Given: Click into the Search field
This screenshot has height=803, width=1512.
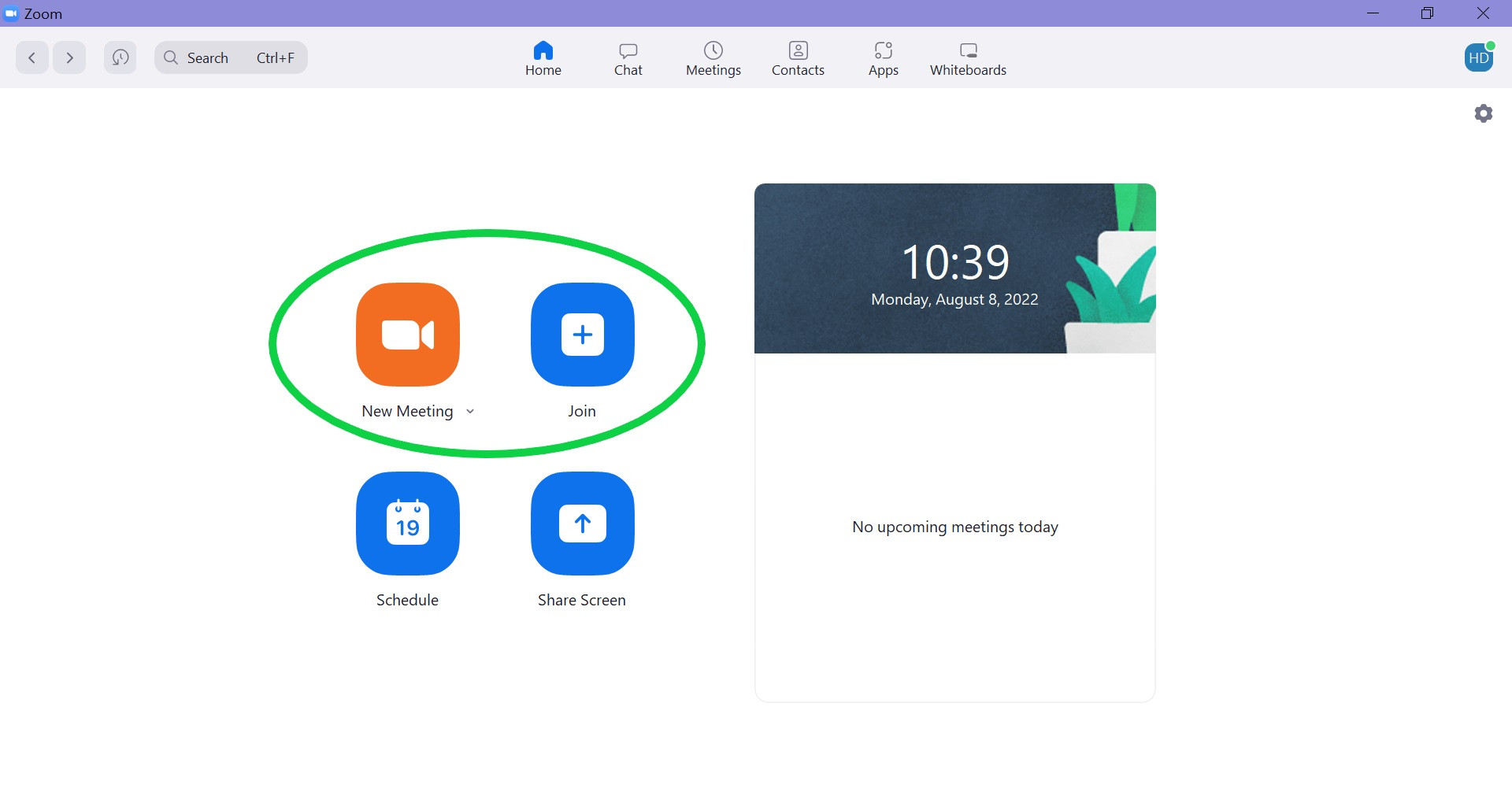Looking at the screenshot, I should pyautogui.click(x=231, y=57).
